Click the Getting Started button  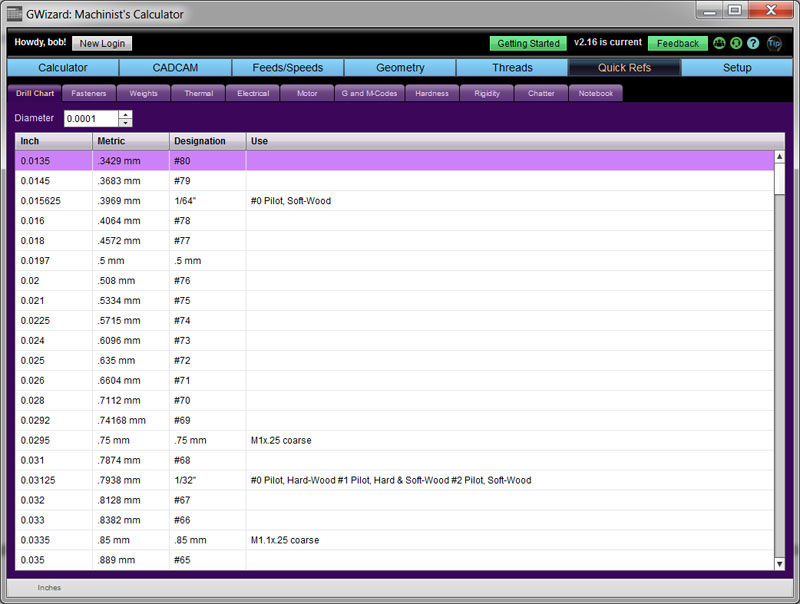click(x=528, y=43)
